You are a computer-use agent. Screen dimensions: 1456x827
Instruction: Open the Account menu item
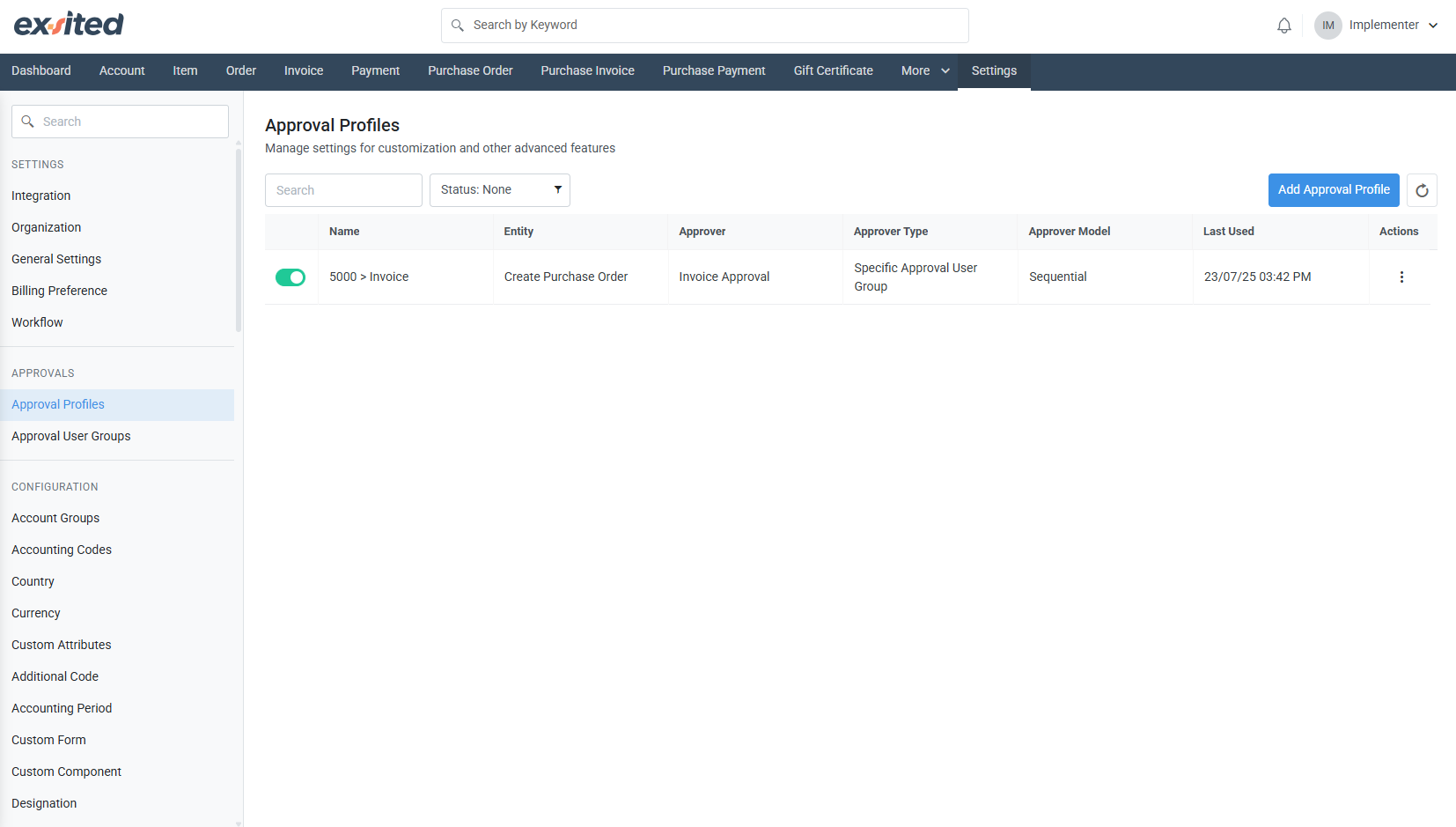click(x=121, y=71)
